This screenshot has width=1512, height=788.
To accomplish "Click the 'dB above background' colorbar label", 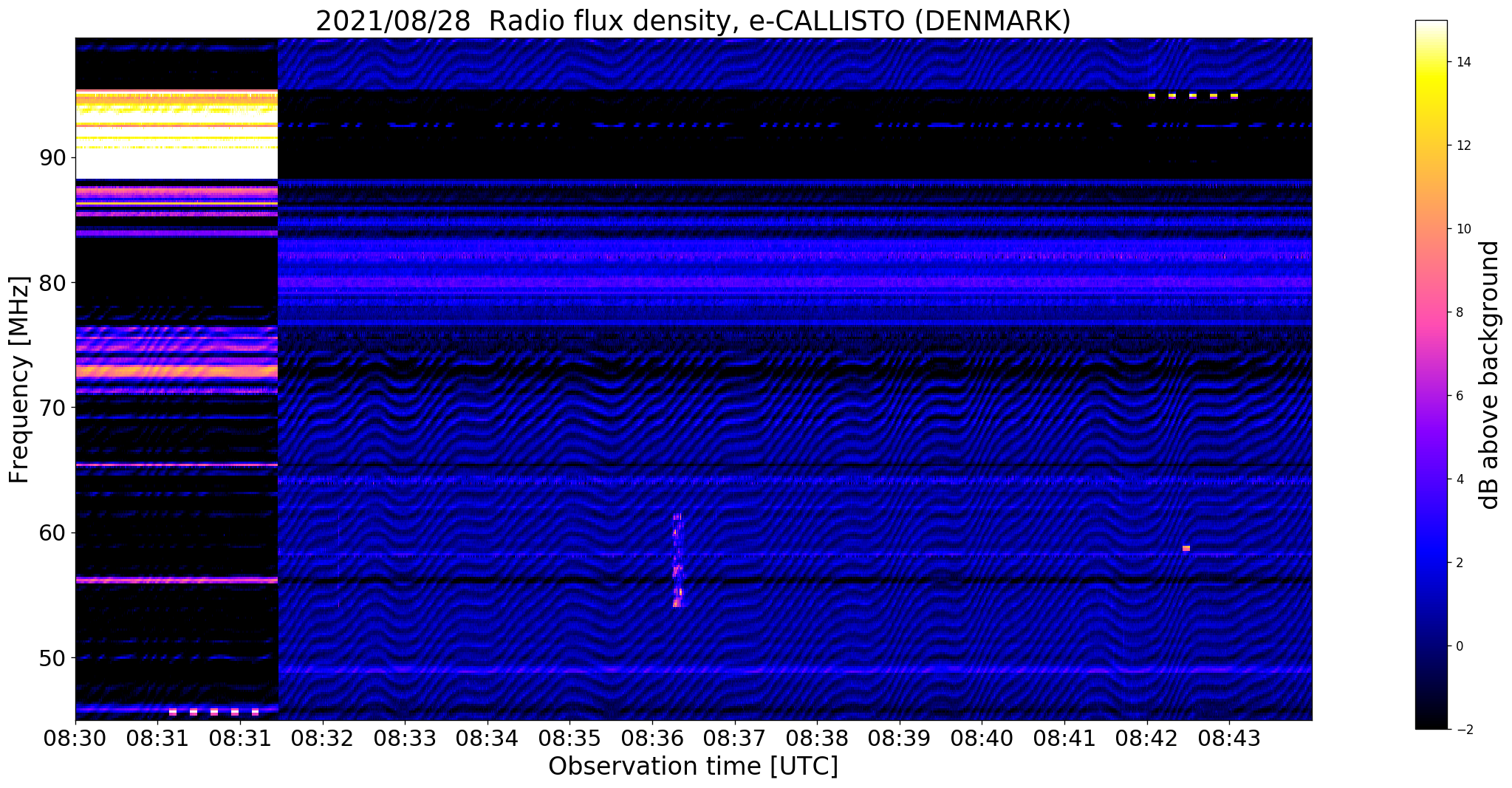I will tap(1489, 375).
